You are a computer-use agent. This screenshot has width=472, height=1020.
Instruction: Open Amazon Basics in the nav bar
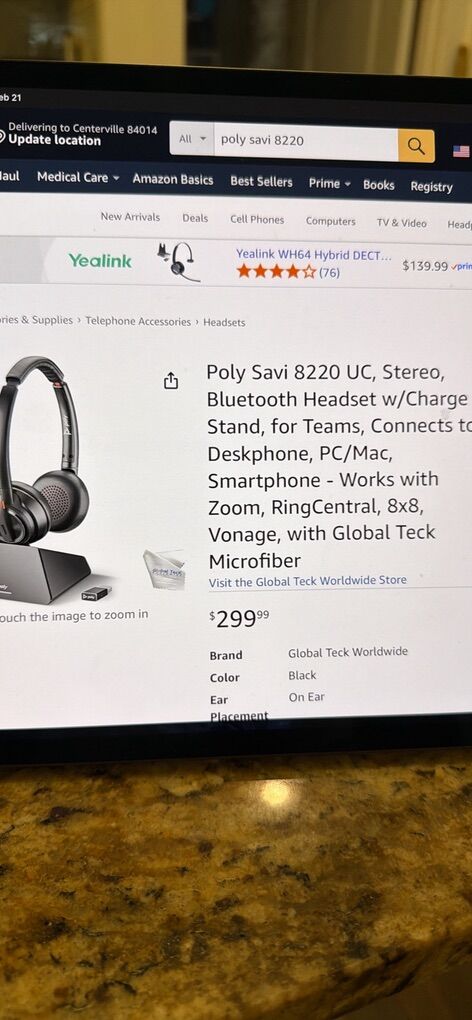tap(173, 180)
